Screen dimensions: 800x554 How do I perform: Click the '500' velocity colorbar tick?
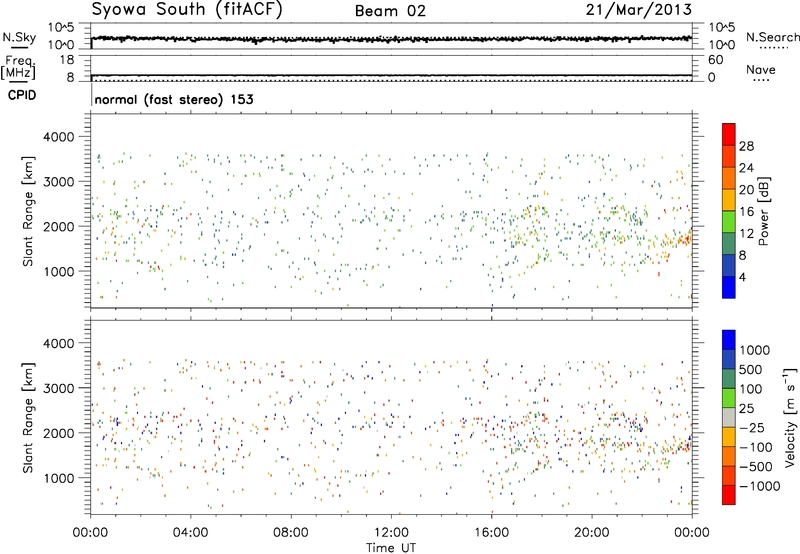pos(751,370)
